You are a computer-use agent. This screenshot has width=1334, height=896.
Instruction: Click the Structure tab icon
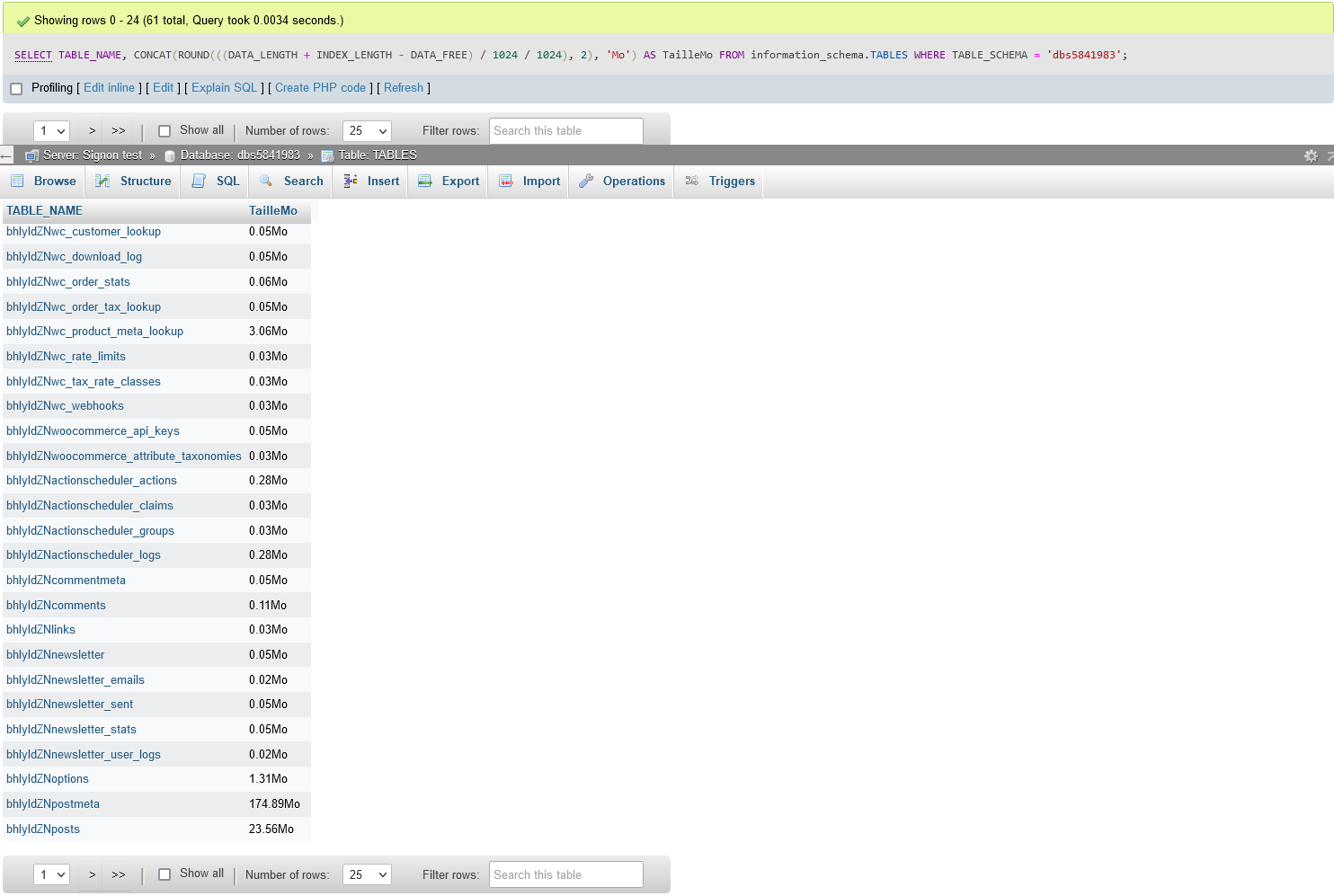pyautogui.click(x=103, y=181)
